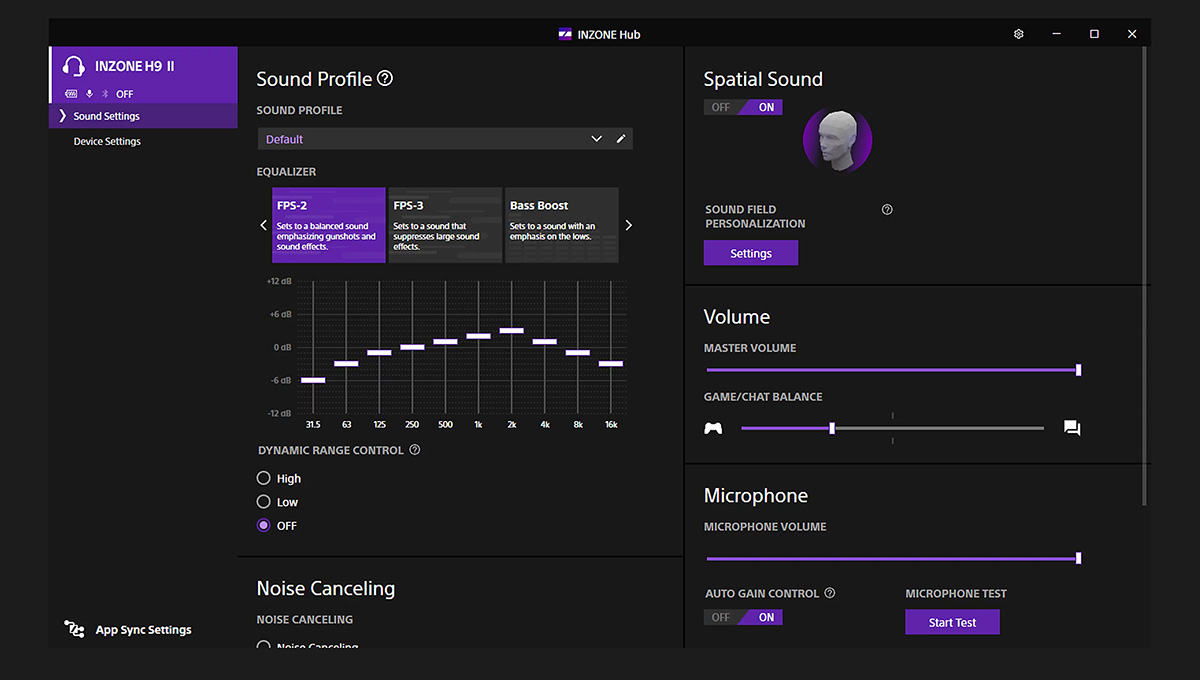This screenshot has width=1200, height=680.
Task: Click the Game/Chat Balance slider handle
Action: (x=832, y=428)
